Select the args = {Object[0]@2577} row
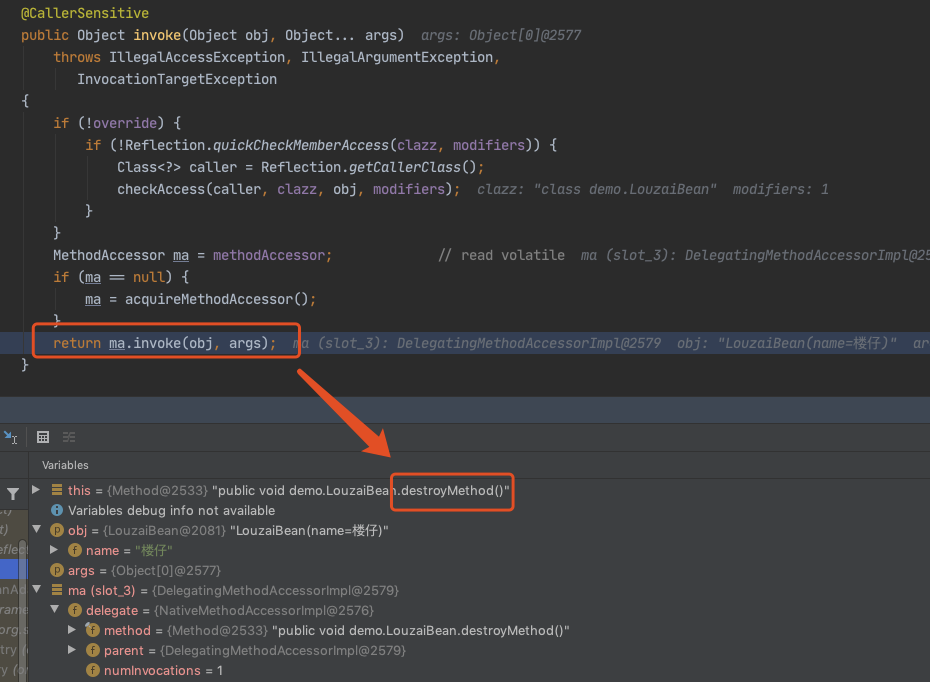930x682 pixels. (x=479, y=571)
